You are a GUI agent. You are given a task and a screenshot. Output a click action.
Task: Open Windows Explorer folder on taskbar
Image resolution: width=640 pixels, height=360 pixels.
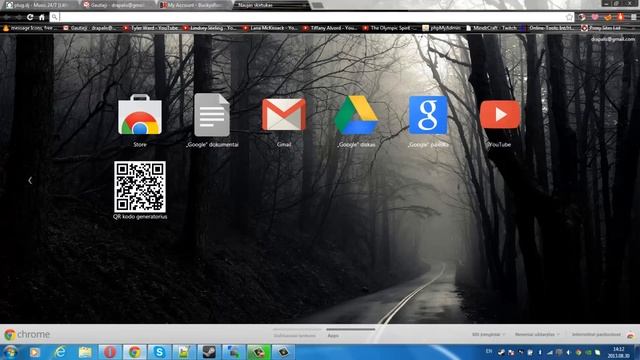click(85, 352)
